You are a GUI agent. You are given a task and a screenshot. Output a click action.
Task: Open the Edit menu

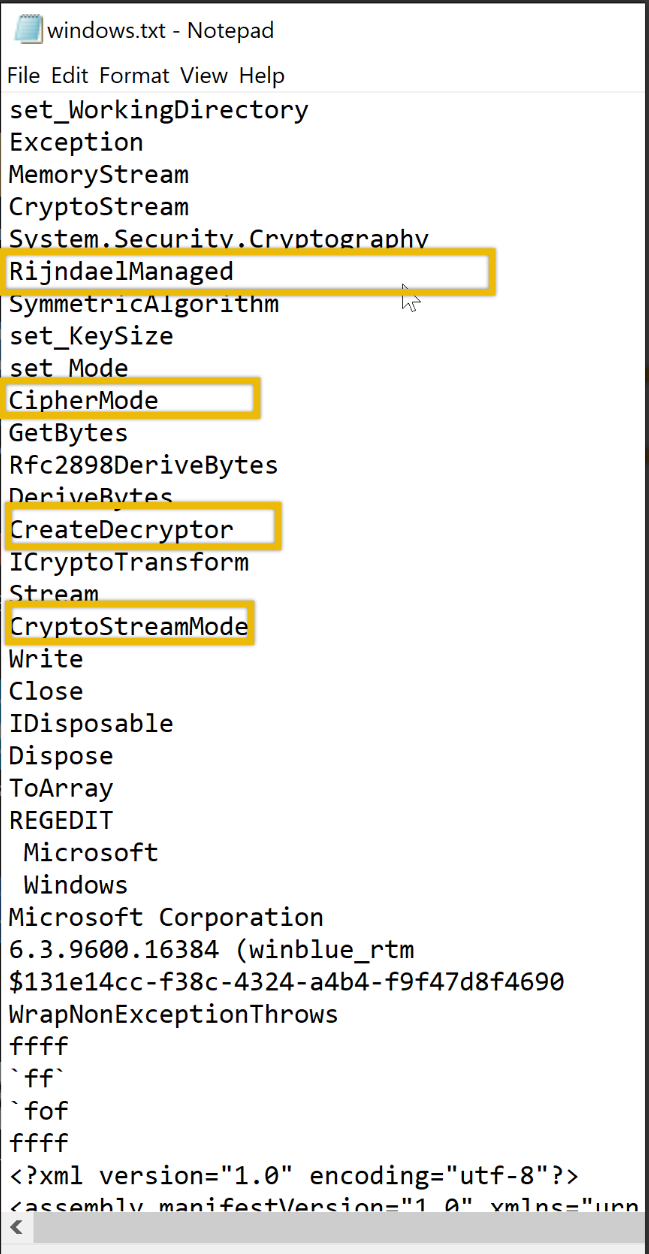[70, 76]
